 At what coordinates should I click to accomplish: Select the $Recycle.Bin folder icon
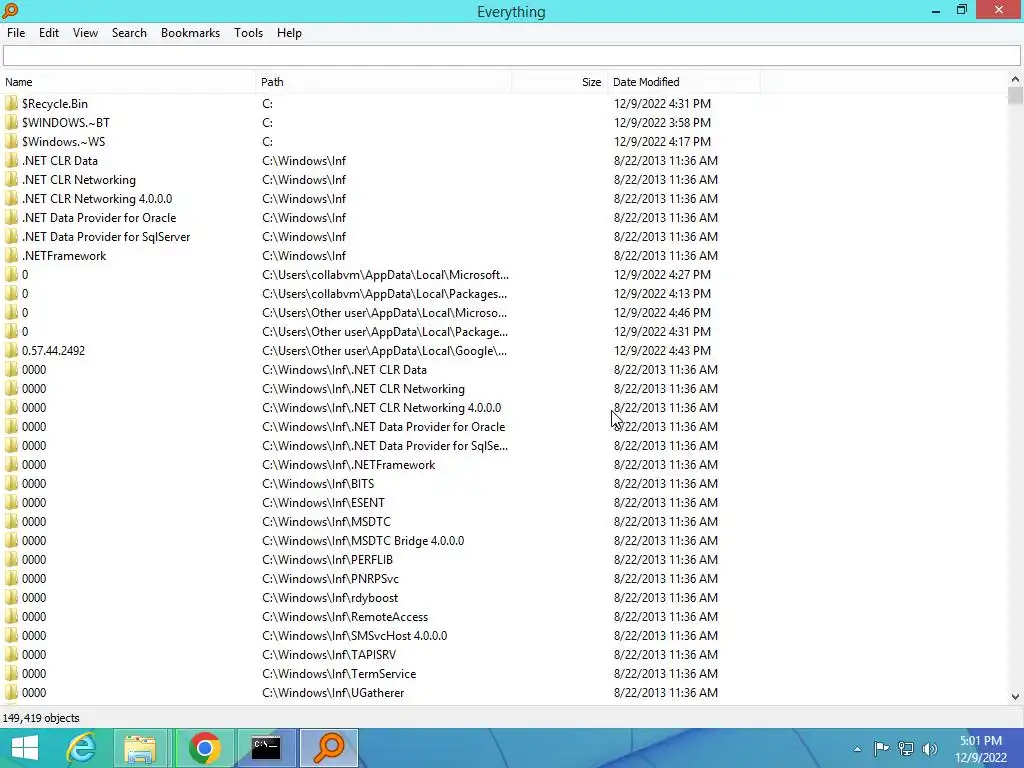pyautogui.click(x=11, y=103)
